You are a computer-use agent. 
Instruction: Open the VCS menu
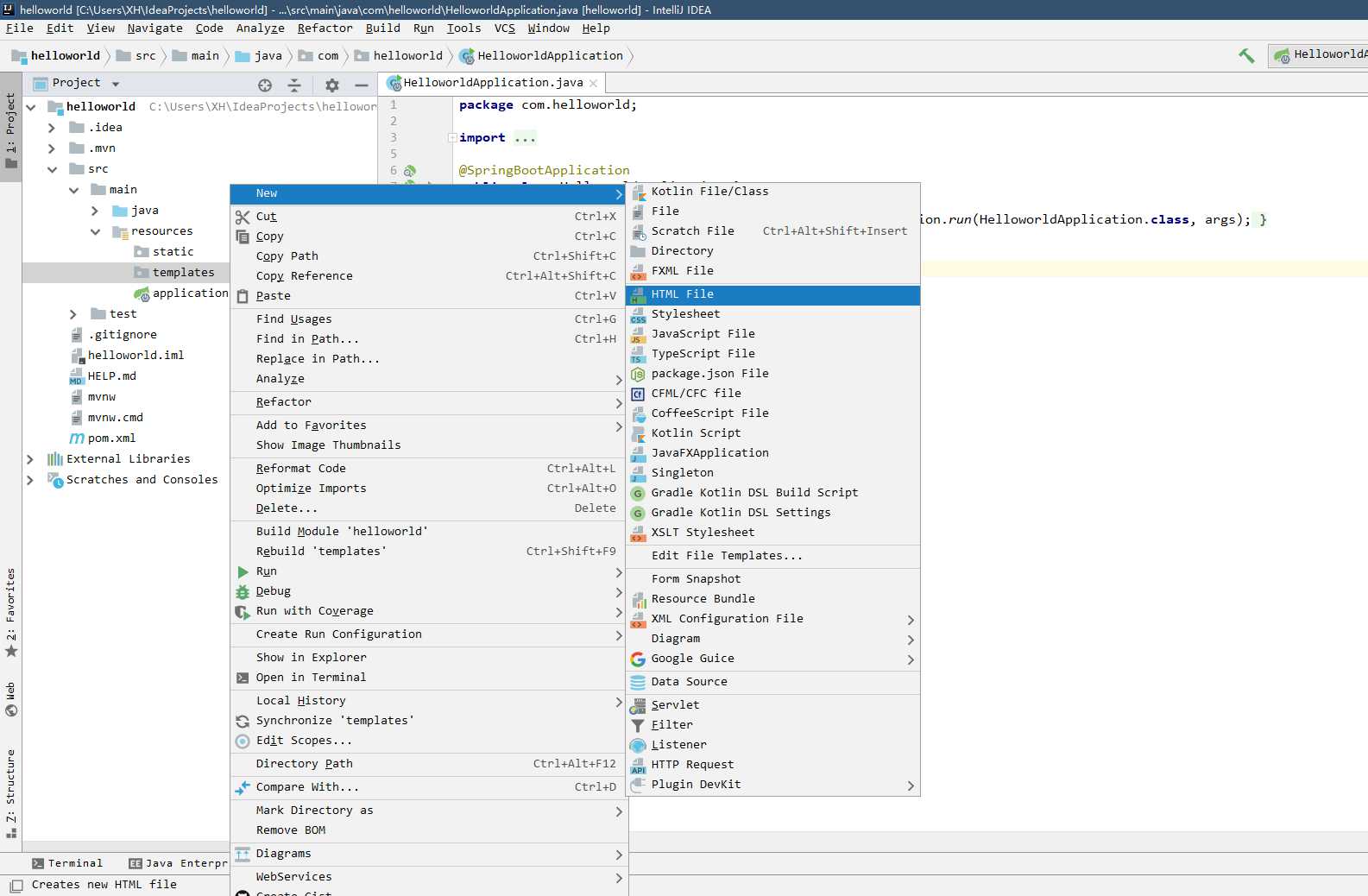click(505, 28)
